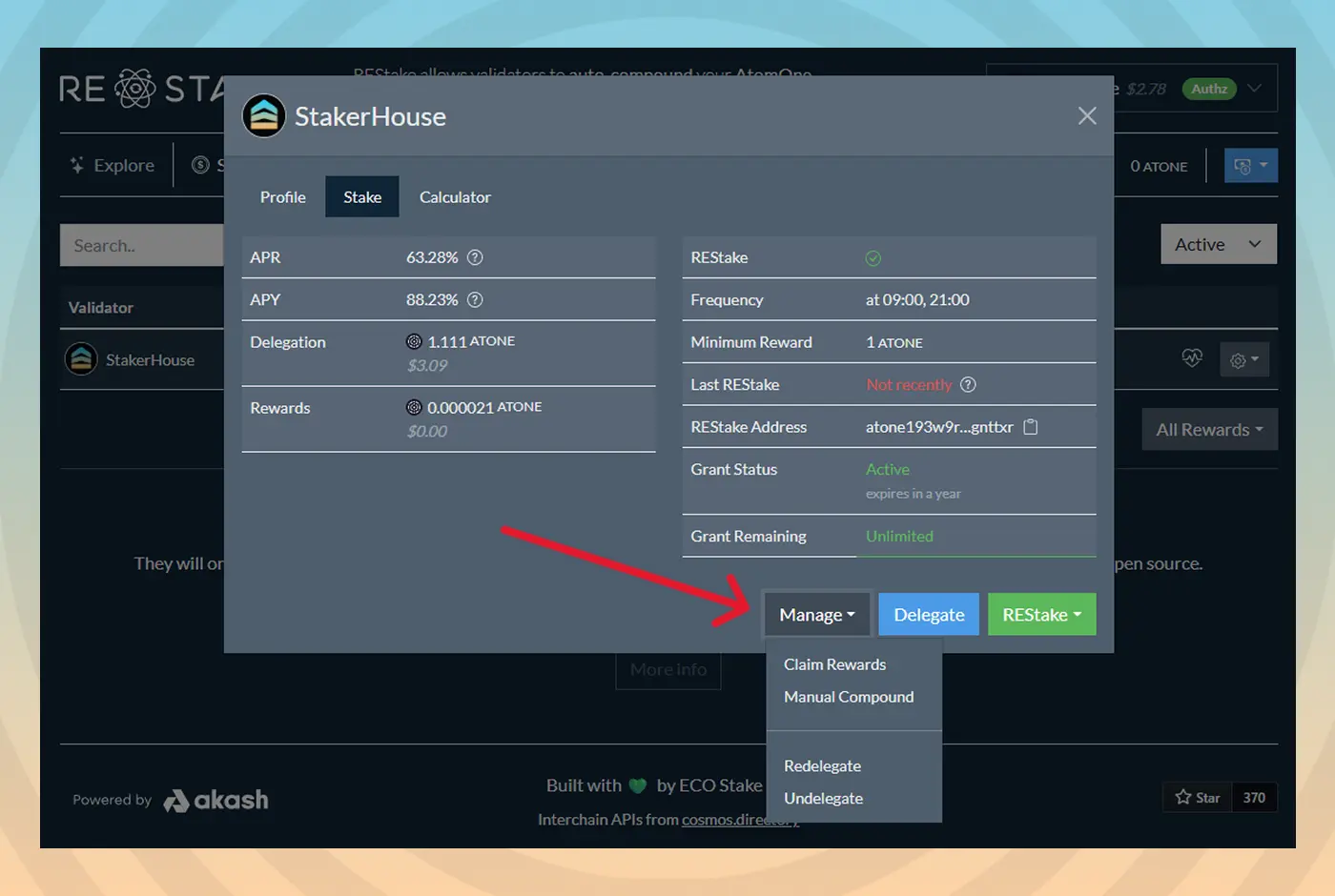The height and width of the screenshot is (896, 1335).
Task: Click the green REStake enabled checkmark
Action: tap(873, 258)
